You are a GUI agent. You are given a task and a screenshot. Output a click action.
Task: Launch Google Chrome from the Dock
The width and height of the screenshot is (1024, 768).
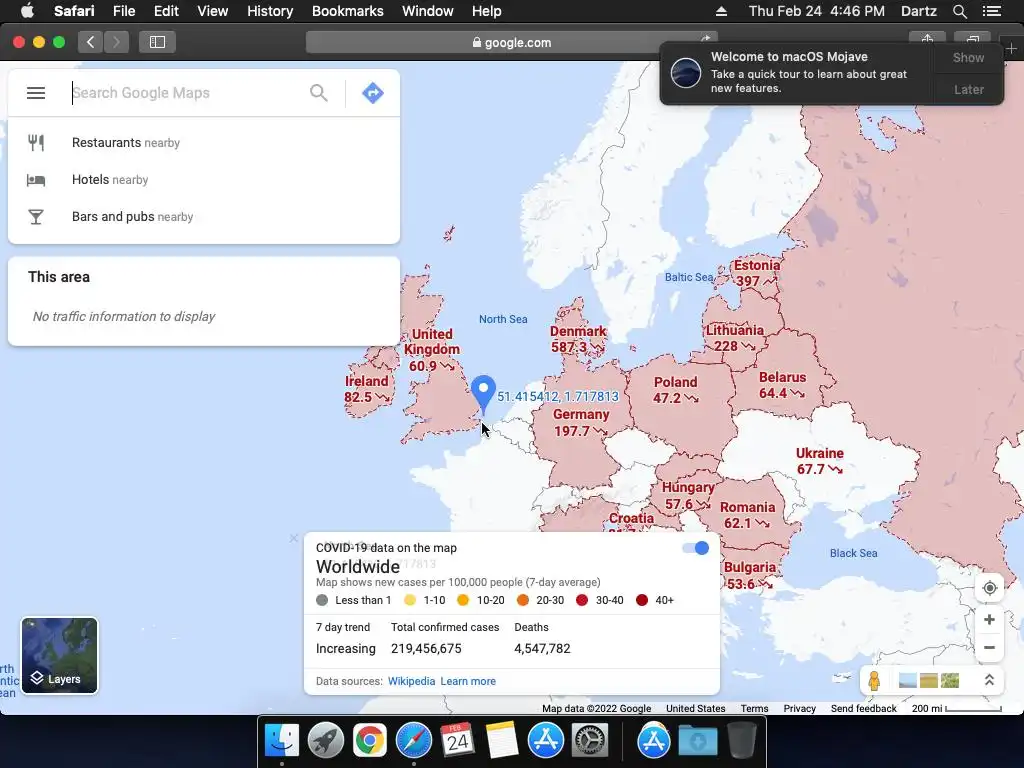click(370, 740)
